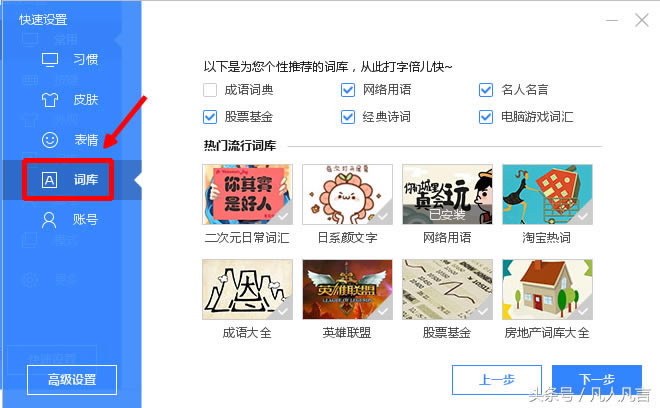Close the quick settings dialog

[x=641, y=20]
